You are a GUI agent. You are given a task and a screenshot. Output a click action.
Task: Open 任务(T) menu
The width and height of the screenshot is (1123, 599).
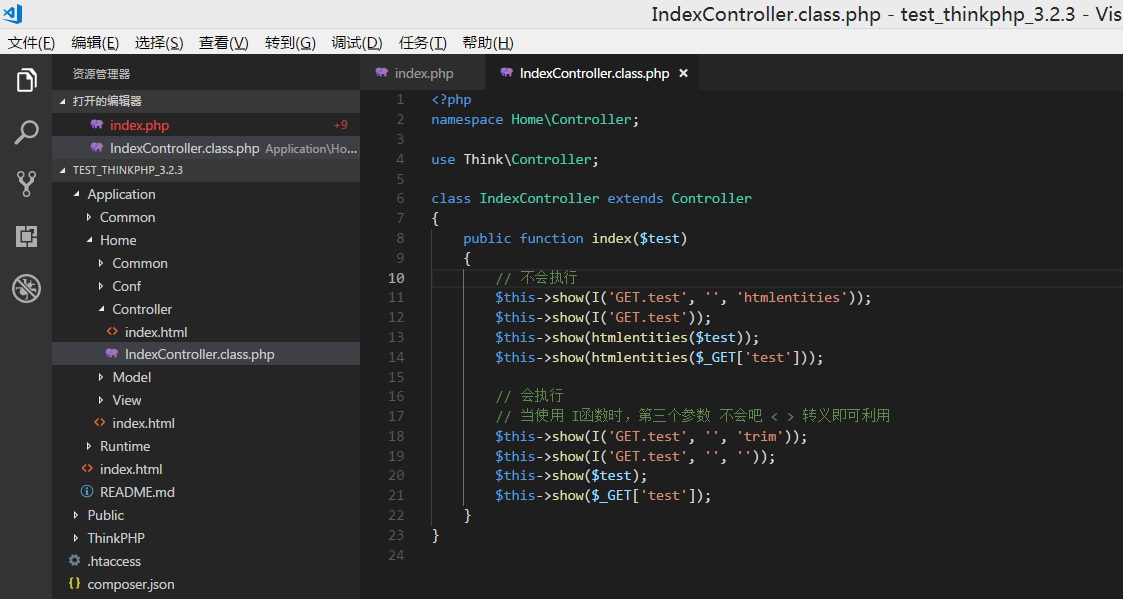(x=423, y=43)
